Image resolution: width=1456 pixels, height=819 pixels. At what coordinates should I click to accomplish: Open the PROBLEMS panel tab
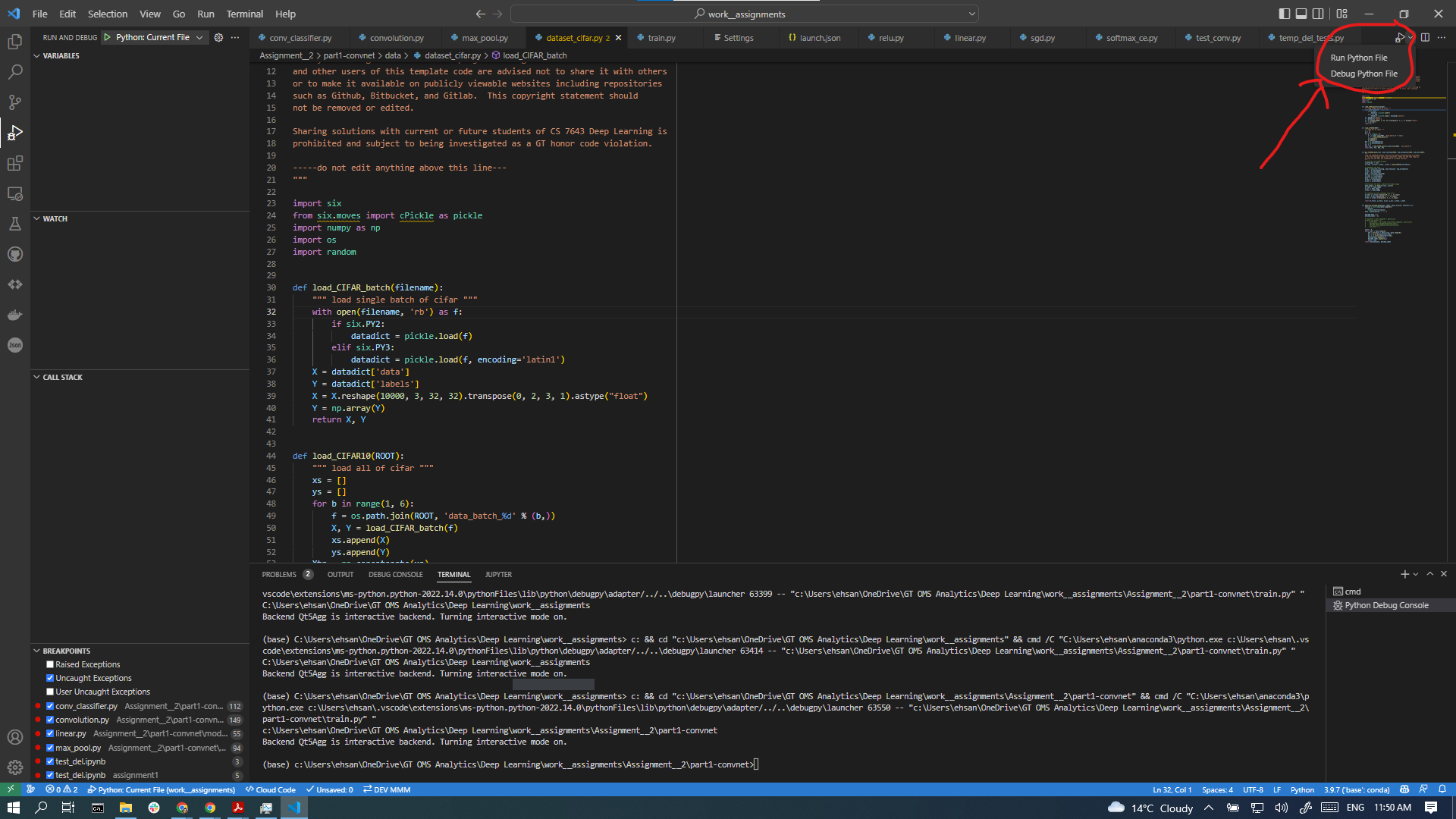pos(279,574)
